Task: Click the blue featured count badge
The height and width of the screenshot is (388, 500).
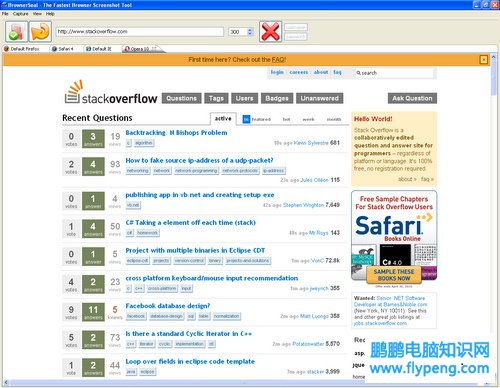Action: point(246,119)
